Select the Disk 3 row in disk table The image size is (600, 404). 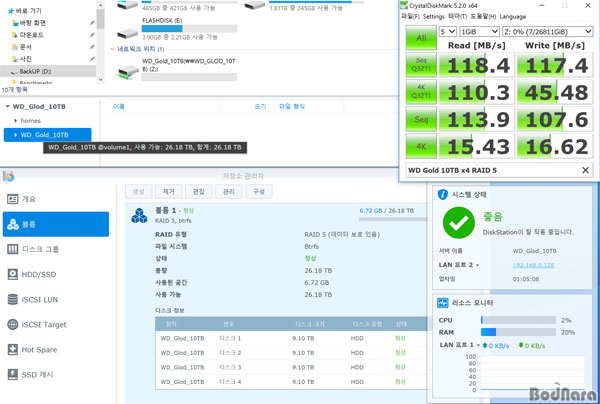pos(291,367)
